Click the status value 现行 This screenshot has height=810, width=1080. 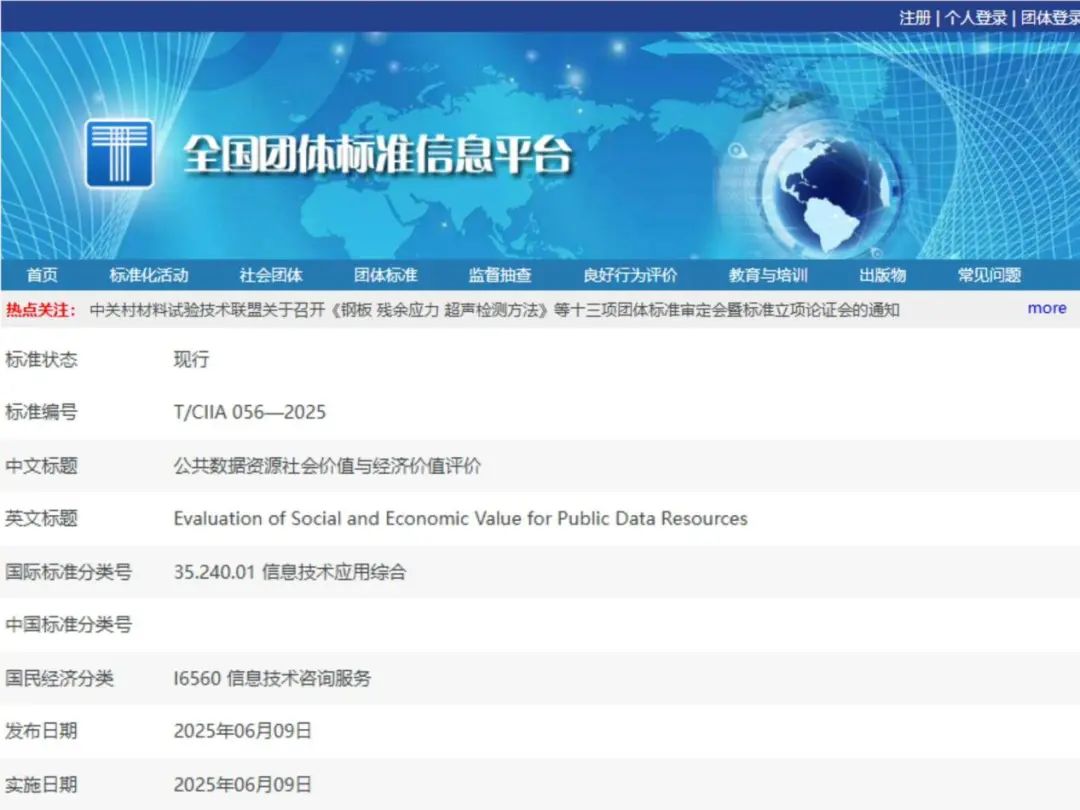point(191,359)
